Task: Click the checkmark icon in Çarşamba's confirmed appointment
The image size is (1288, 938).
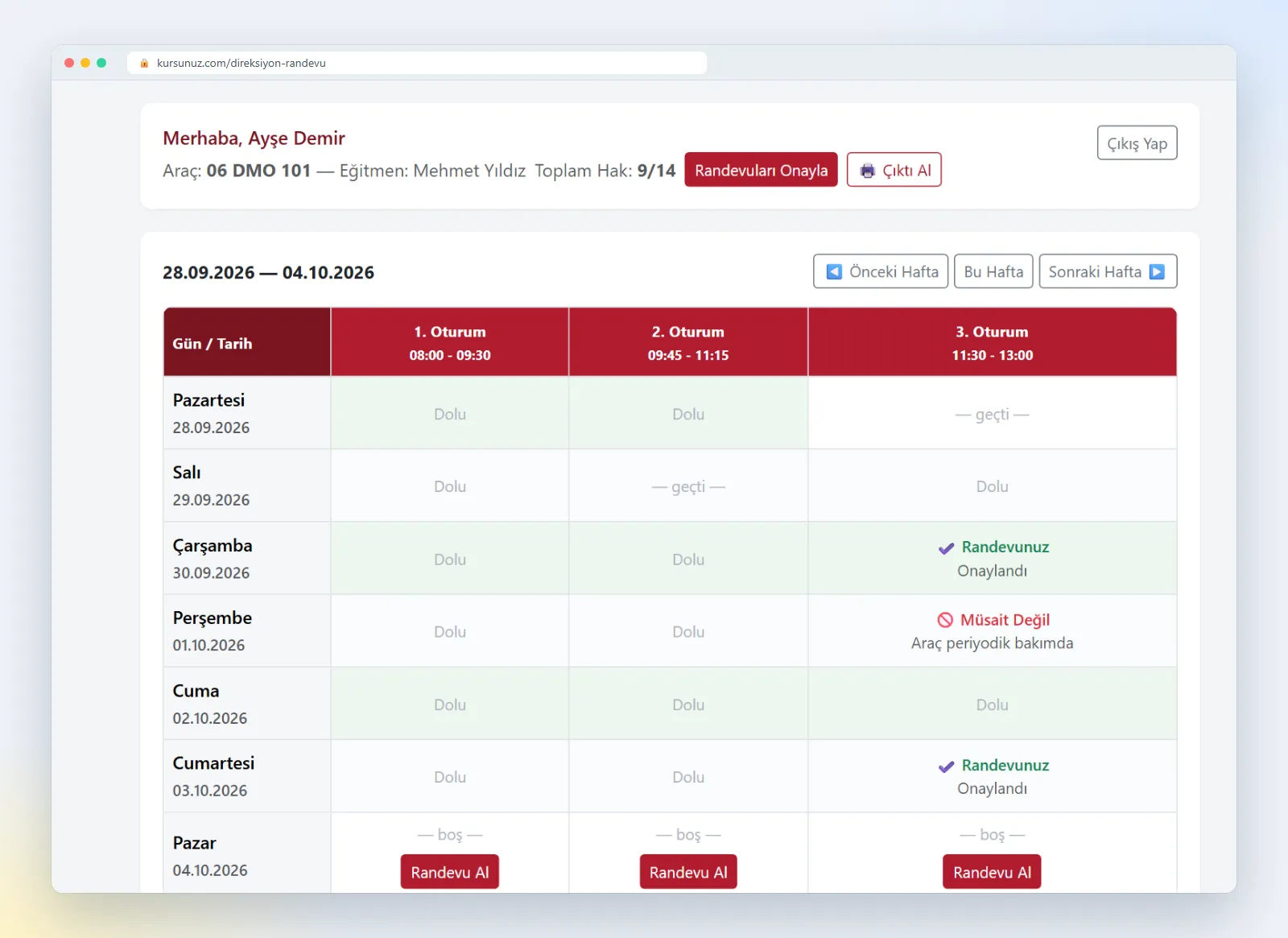Action: pos(946,548)
